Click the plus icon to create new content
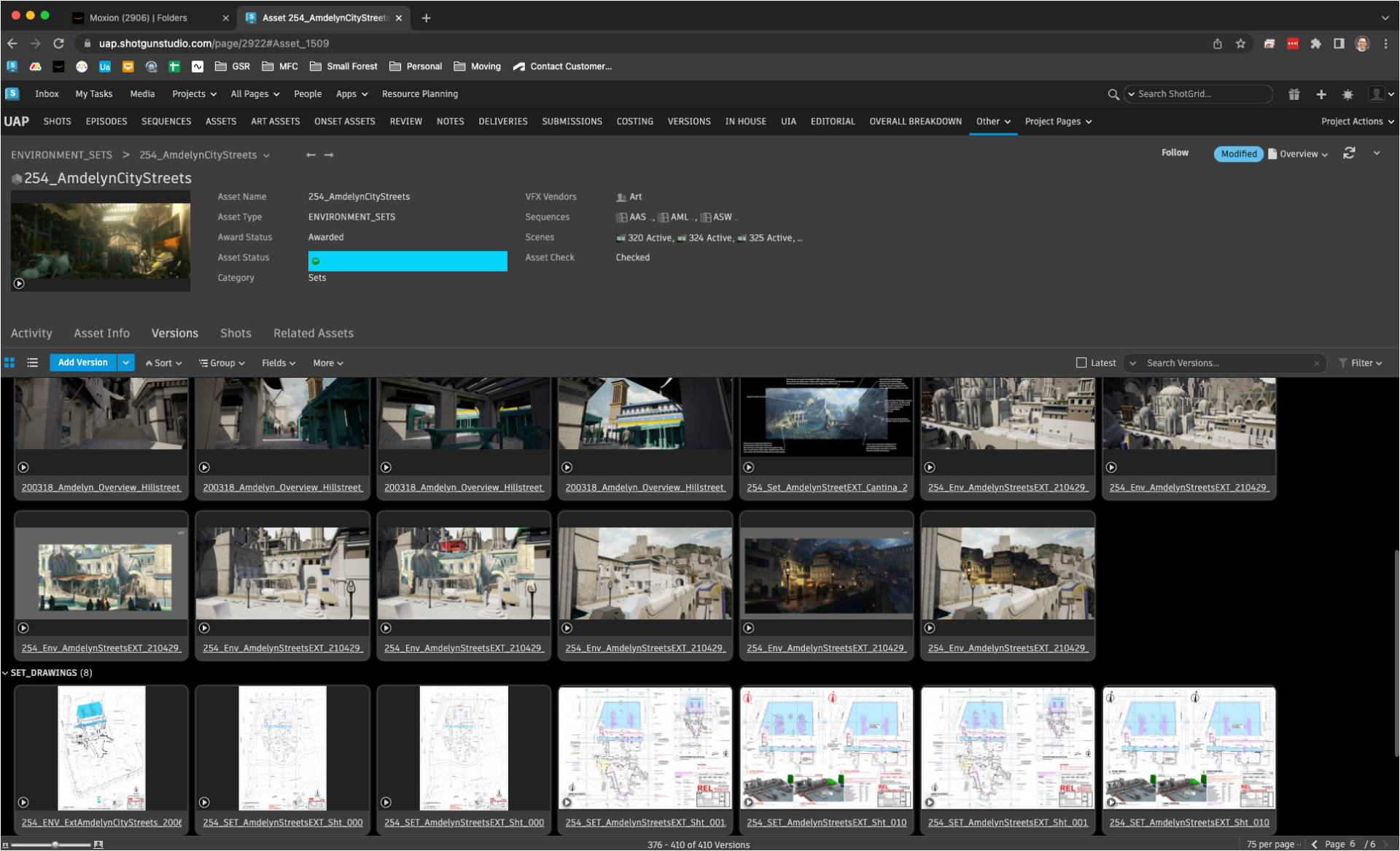This screenshot has height=851, width=1400. coord(1321,94)
